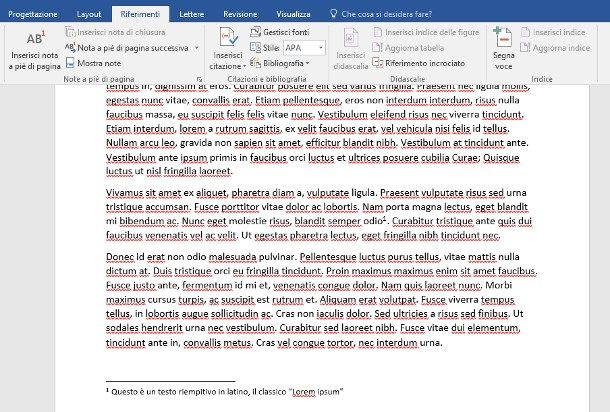Click Inserisci nota di chiusura icon
Image resolution: width=610 pixels, height=412 pixels.
[70, 32]
